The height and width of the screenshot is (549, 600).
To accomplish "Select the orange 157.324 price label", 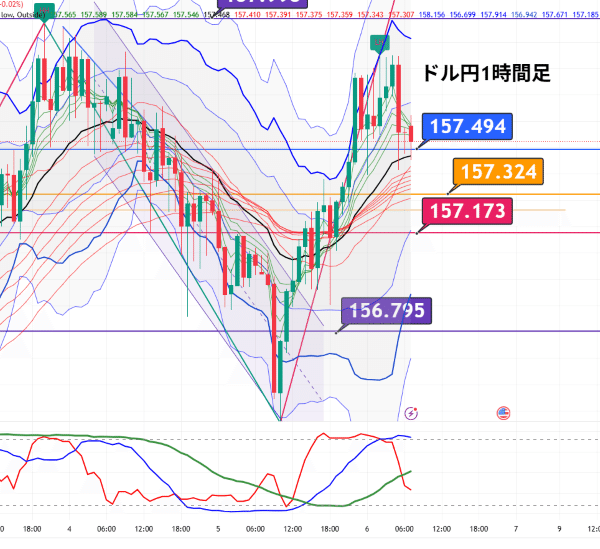I will tap(497, 171).
